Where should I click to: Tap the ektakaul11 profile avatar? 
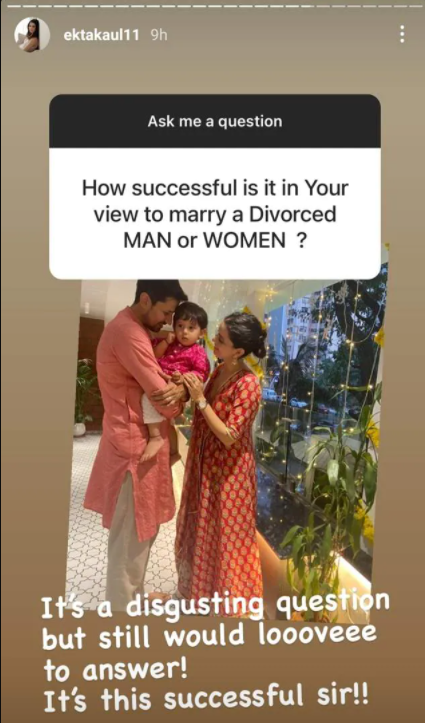coord(32,35)
